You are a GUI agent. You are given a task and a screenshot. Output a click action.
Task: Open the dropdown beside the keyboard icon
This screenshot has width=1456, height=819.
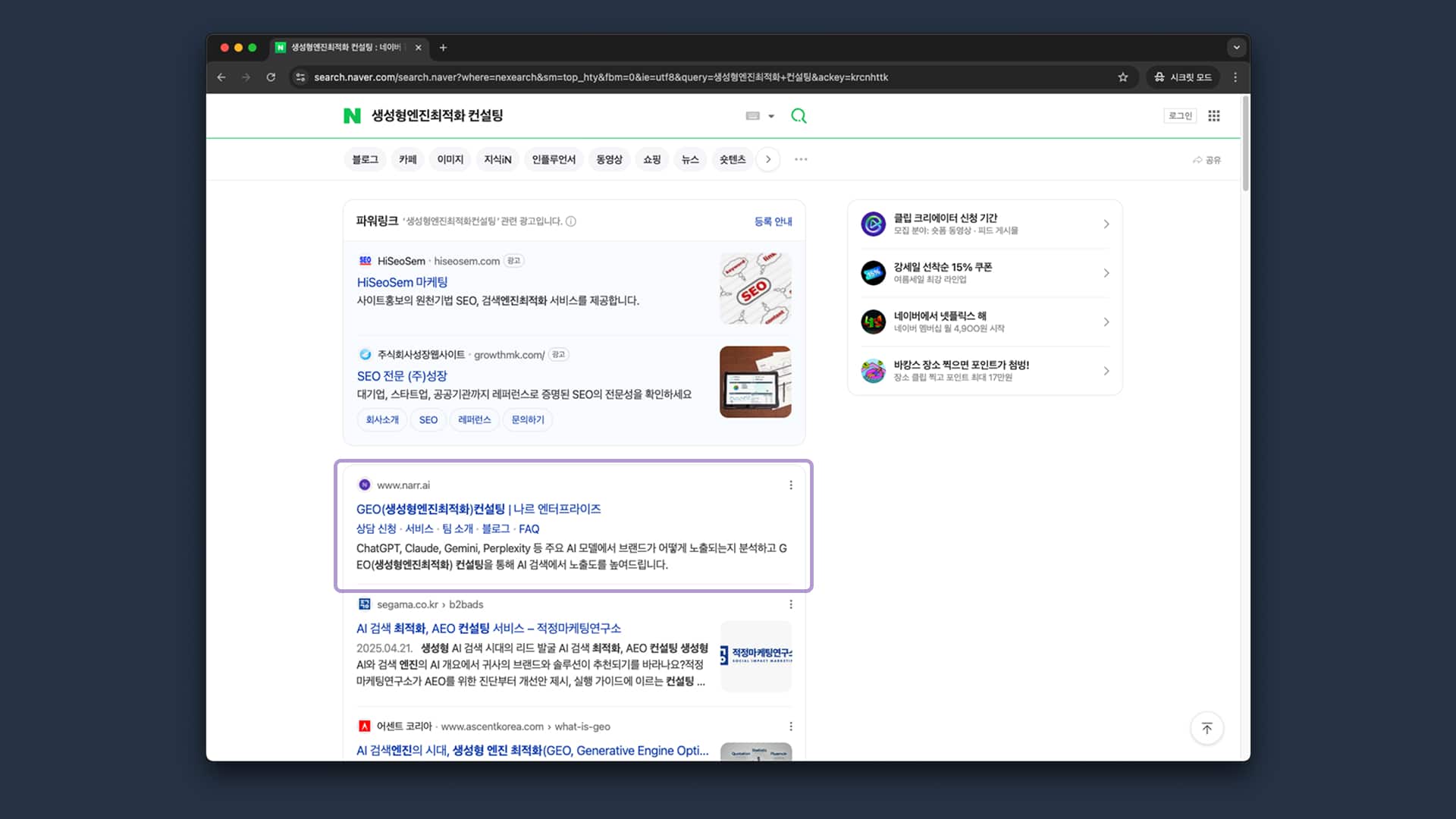(771, 115)
